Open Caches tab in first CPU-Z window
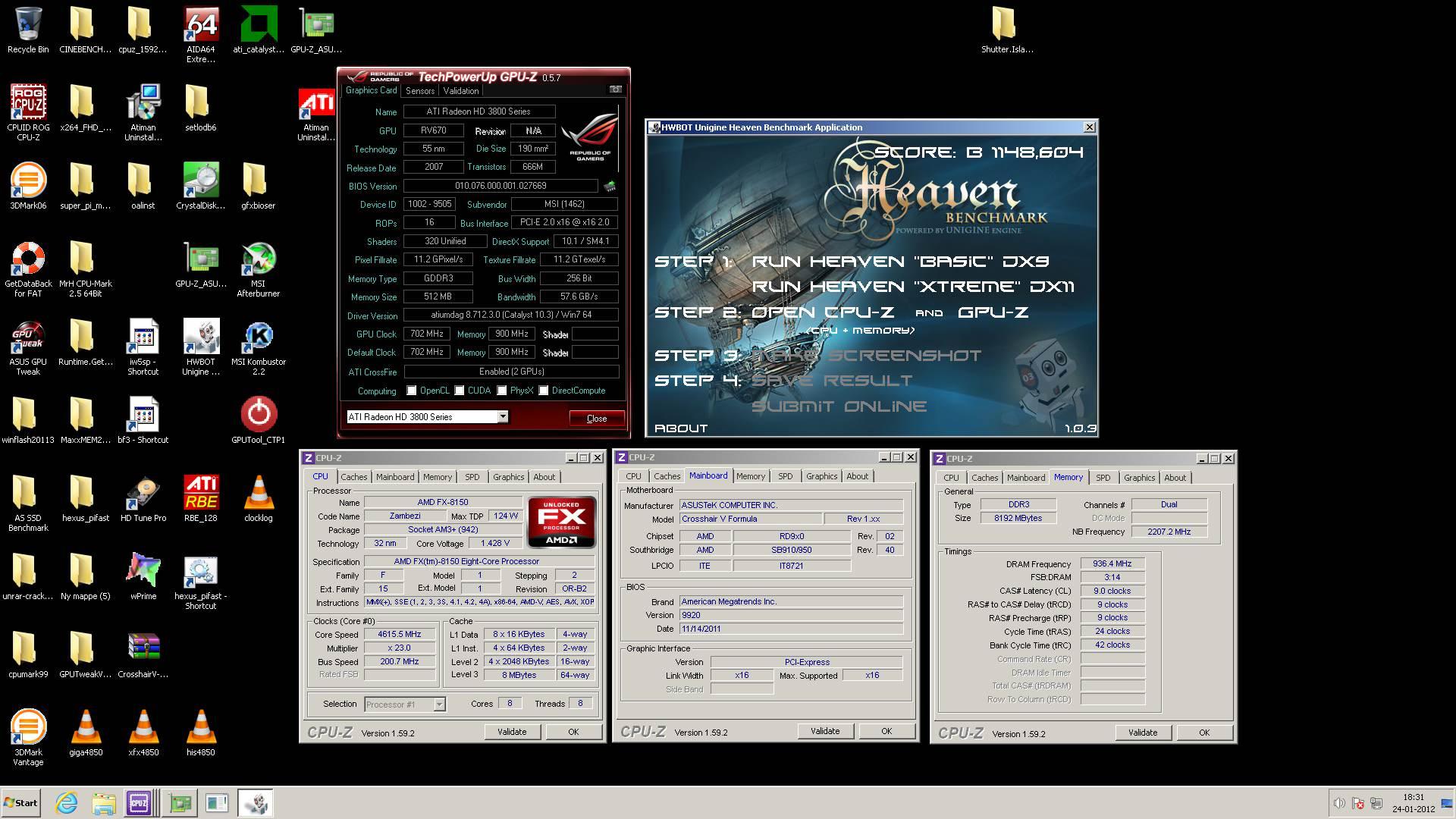The image size is (1456, 819). 353,477
